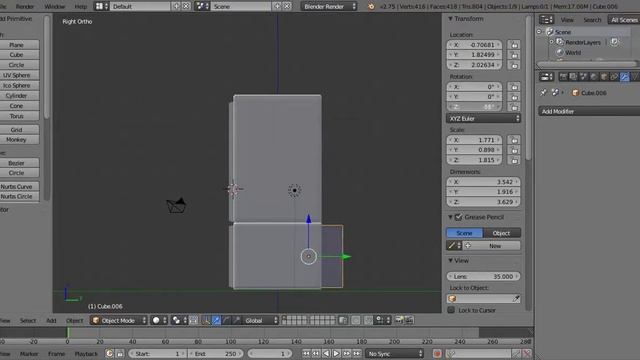Enable the Grease Pencil checkbox
640x360 pixels.
459,217
